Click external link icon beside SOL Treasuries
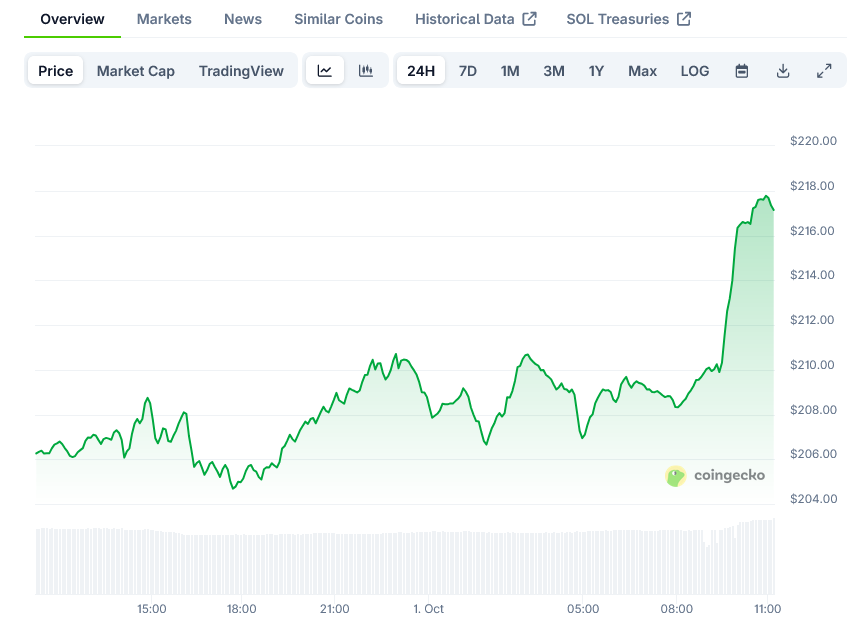847x631 pixels. (684, 19)
